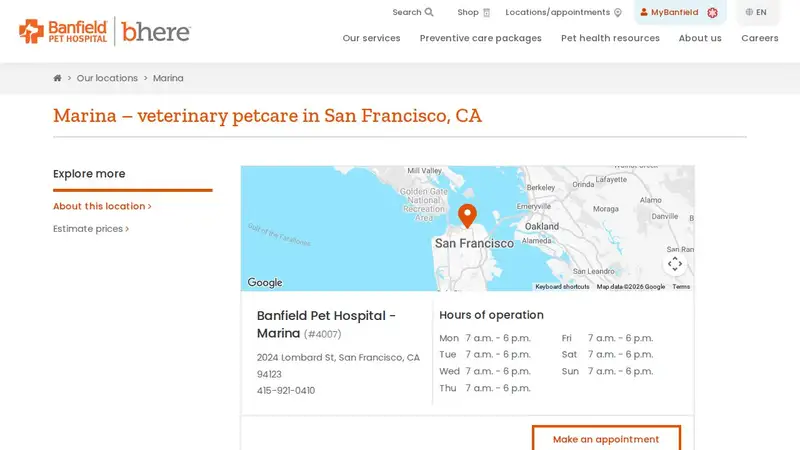Click the Banfield Pet Hospital logo

click(63, 31)
